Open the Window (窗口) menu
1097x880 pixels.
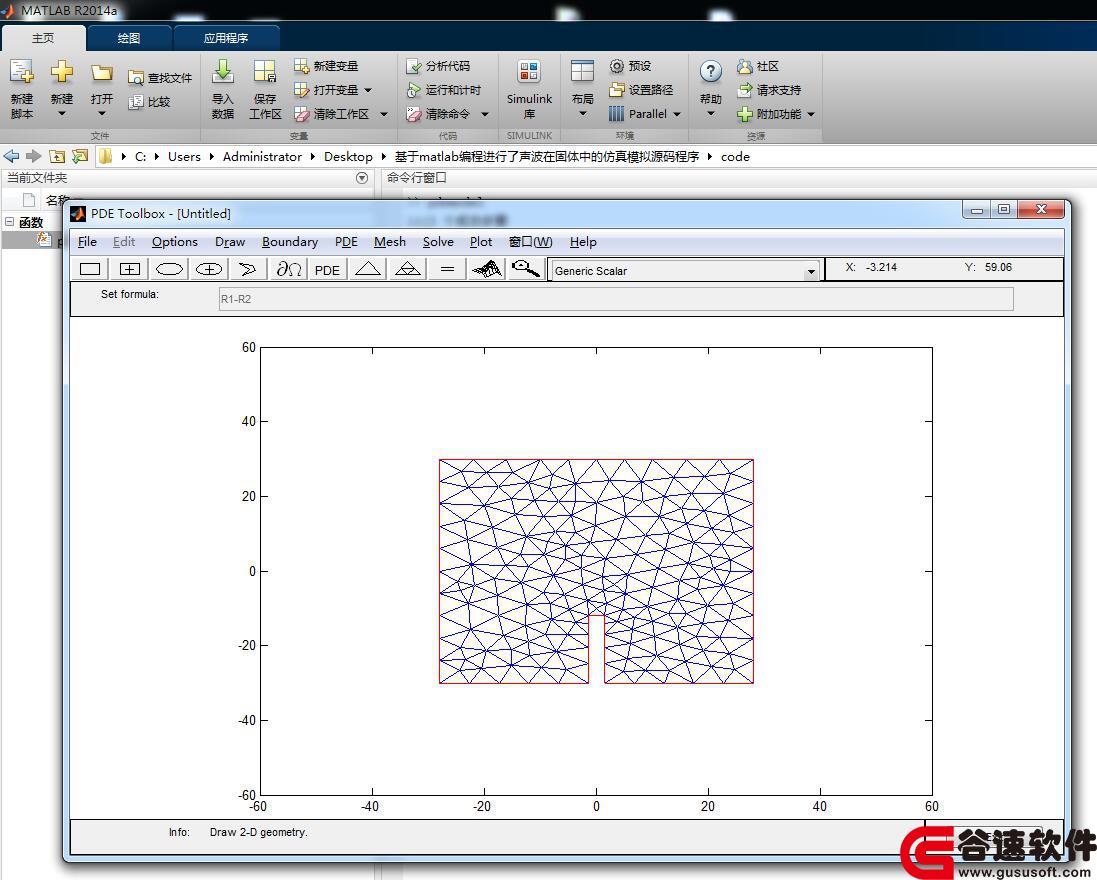point(530,242)
